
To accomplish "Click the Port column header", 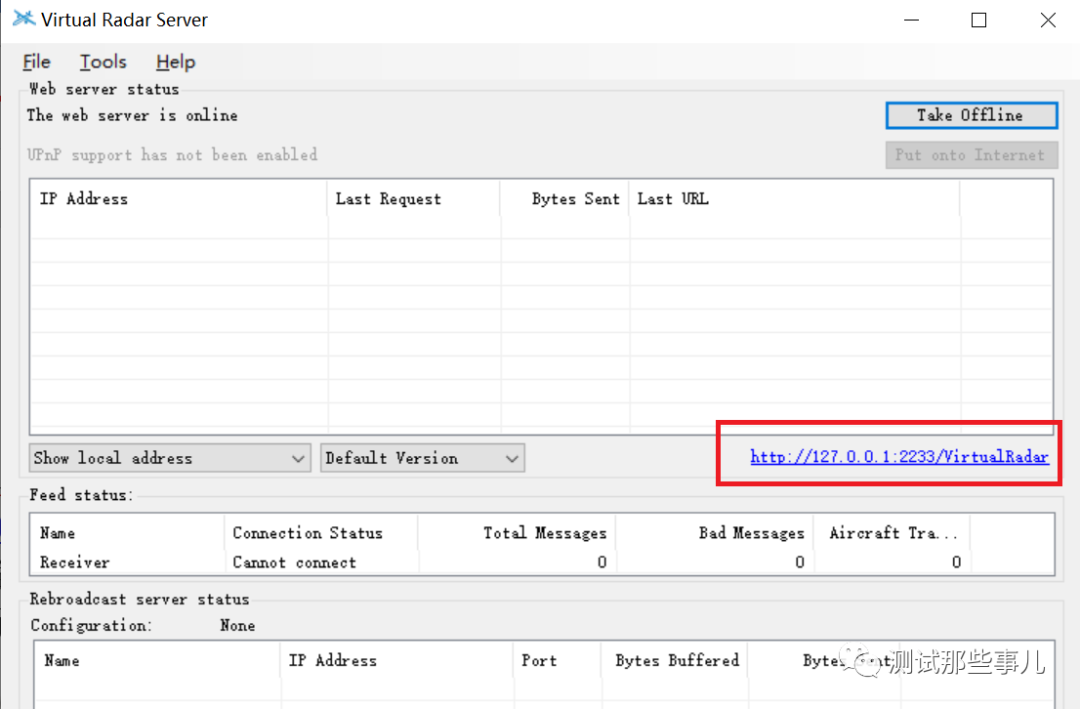I will (557, 661).
